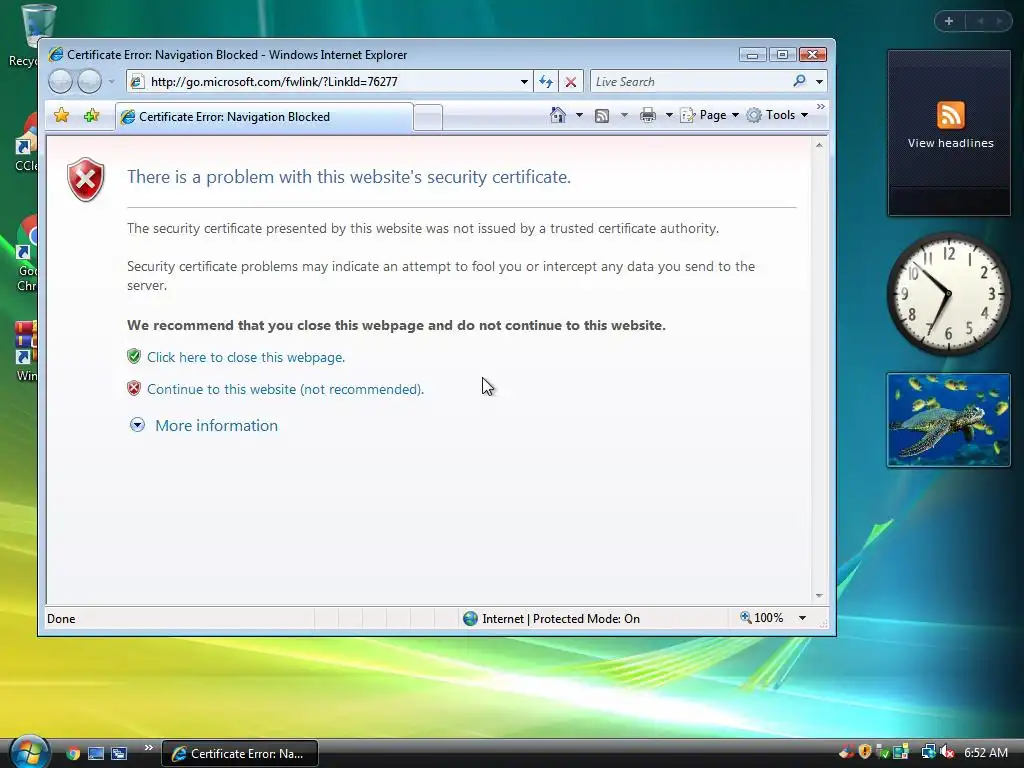
Task: Click the Refresh button beside address bar
Action: pyautogui.click(x=546, y=82)
